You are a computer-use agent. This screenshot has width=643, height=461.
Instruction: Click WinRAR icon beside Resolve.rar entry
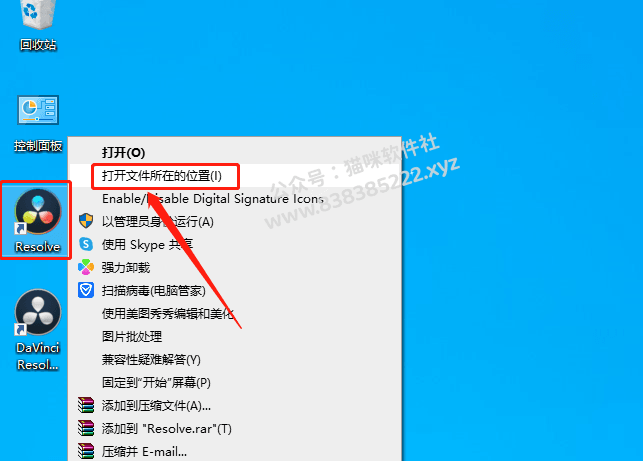point(86,428)
